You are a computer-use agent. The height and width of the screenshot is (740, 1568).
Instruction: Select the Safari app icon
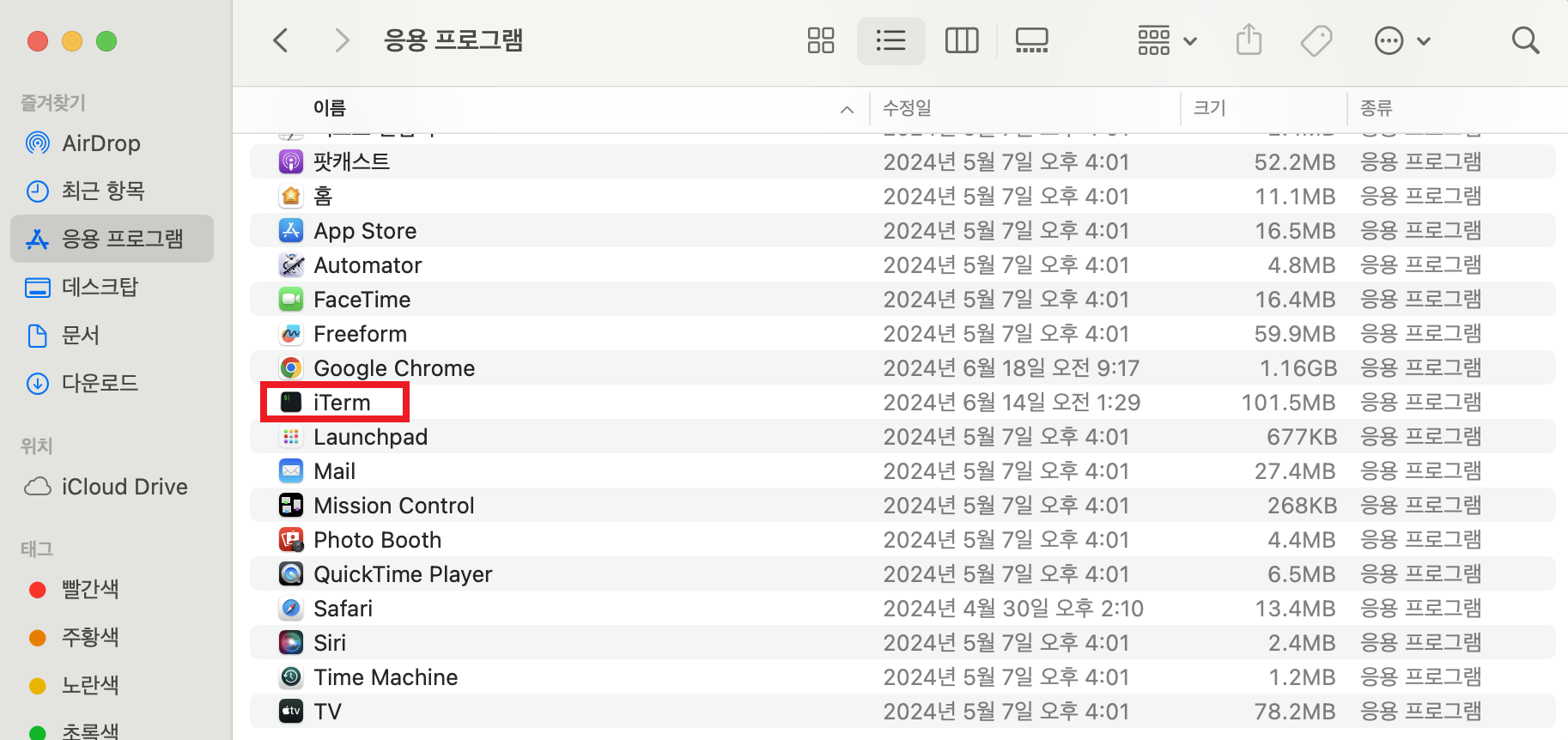(x=291, y=608)
